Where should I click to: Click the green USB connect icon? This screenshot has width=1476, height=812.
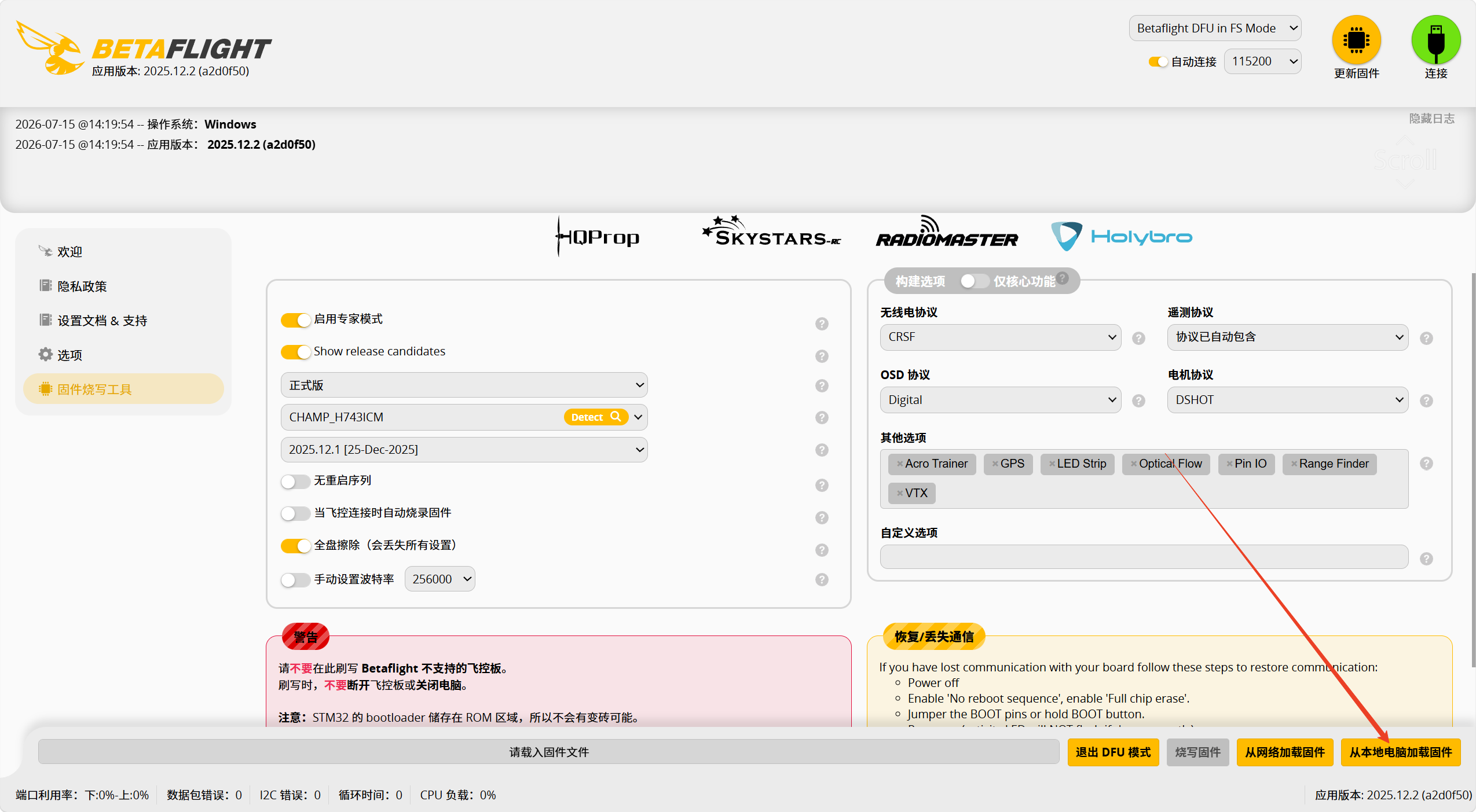(1435, 40)
